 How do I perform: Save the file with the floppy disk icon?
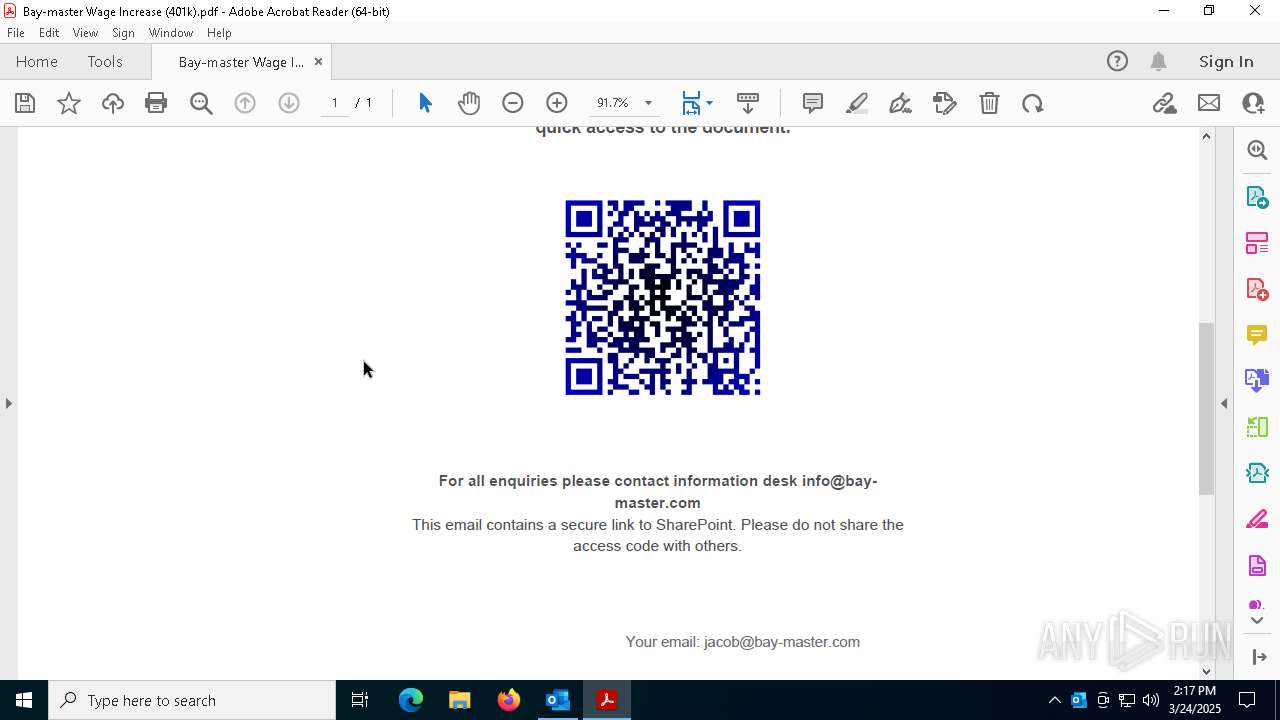tap(25, 103)
